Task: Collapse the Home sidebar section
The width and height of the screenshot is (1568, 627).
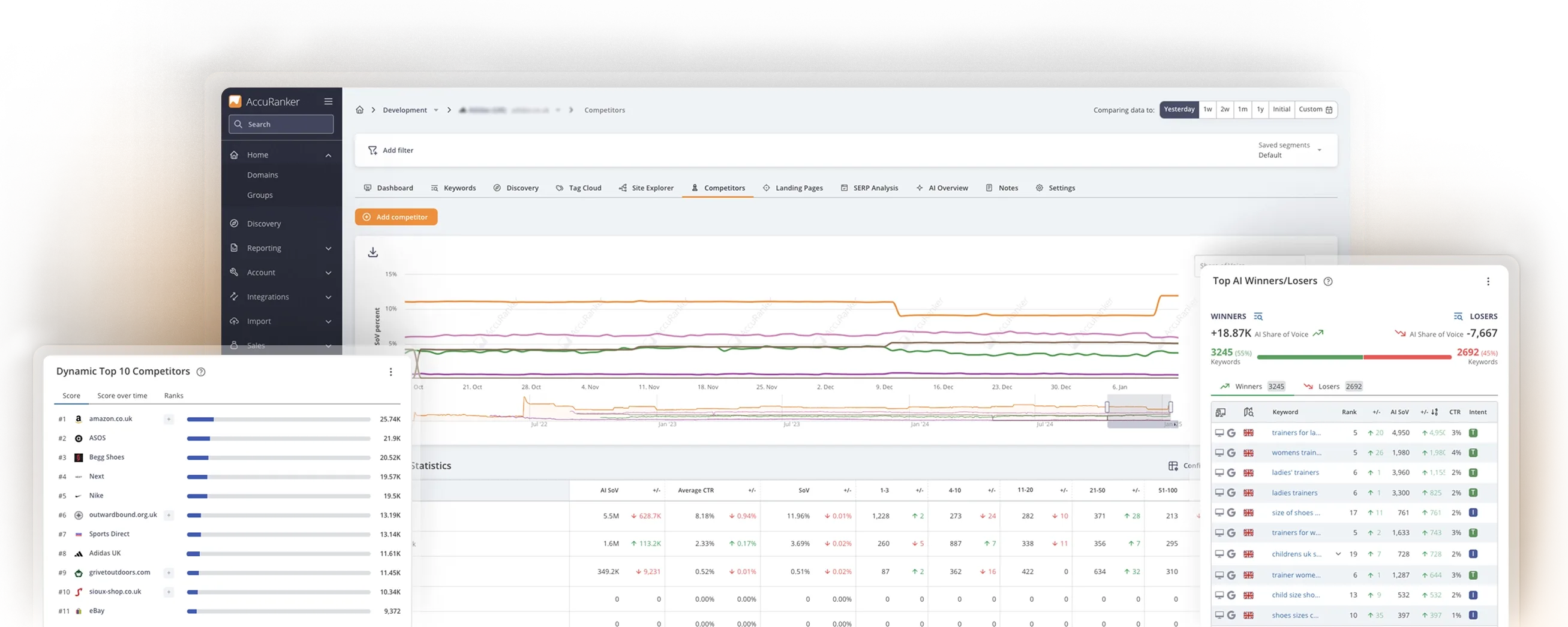Action: point(328,155)
